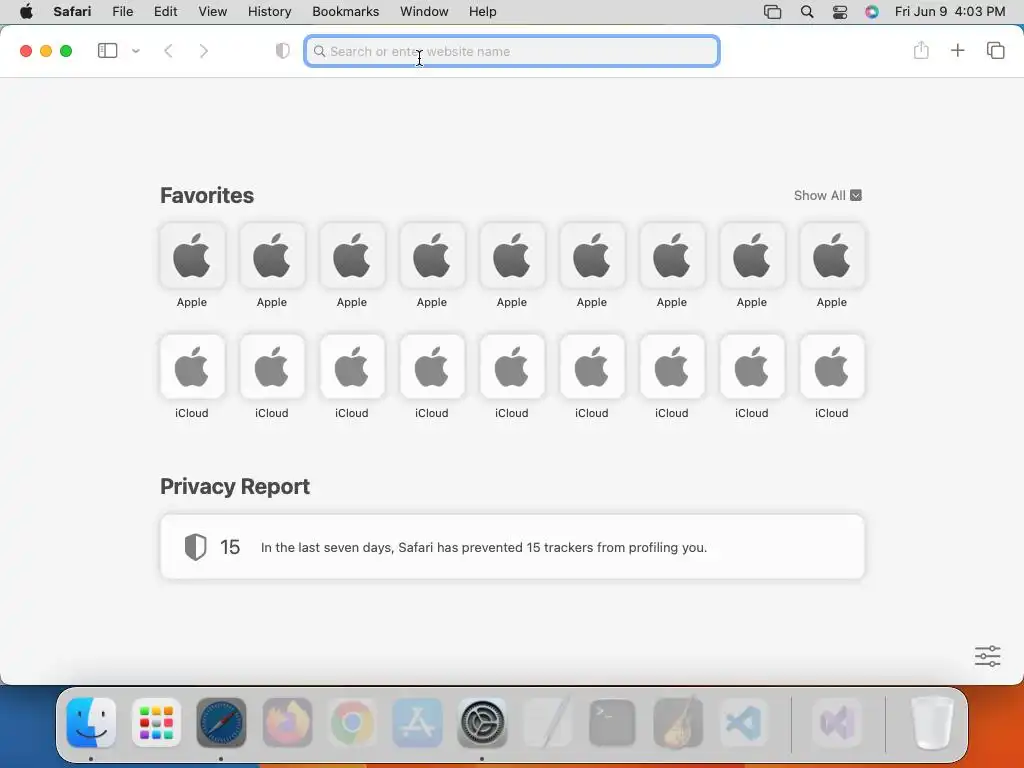Click the date and time in menu bar
1024x768 pixels.
(x=950, y=12)
